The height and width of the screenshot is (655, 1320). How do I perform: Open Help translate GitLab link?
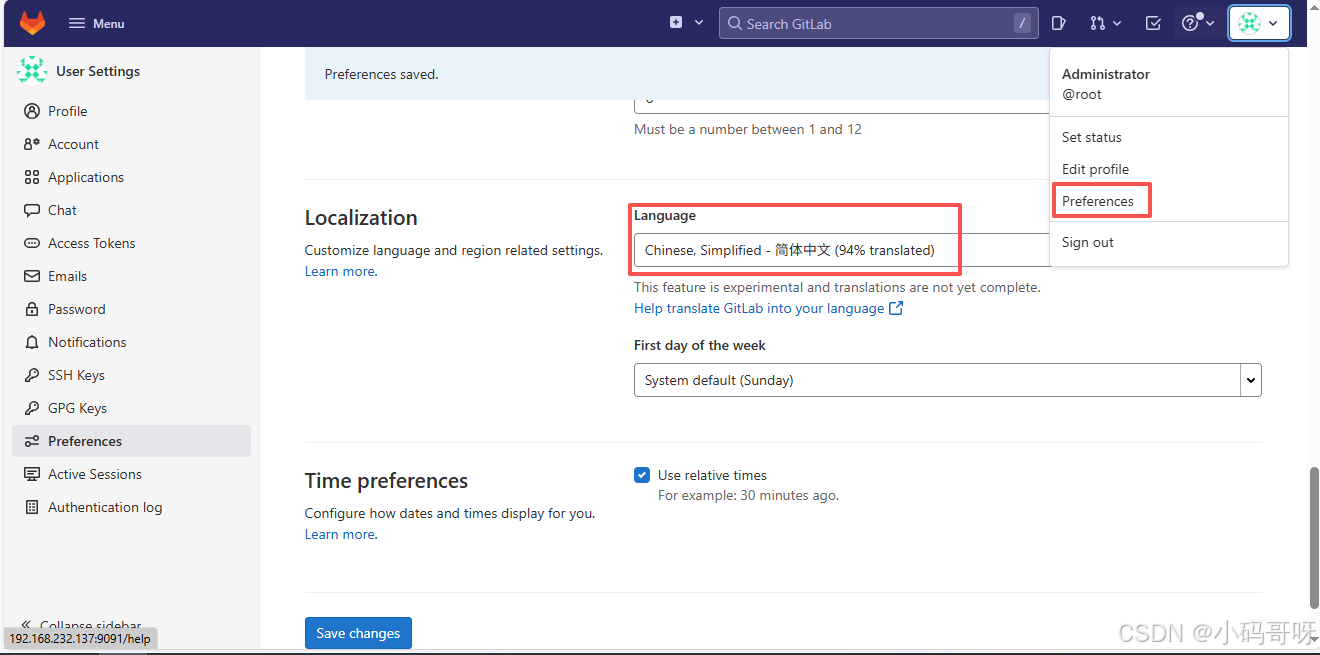768,308
